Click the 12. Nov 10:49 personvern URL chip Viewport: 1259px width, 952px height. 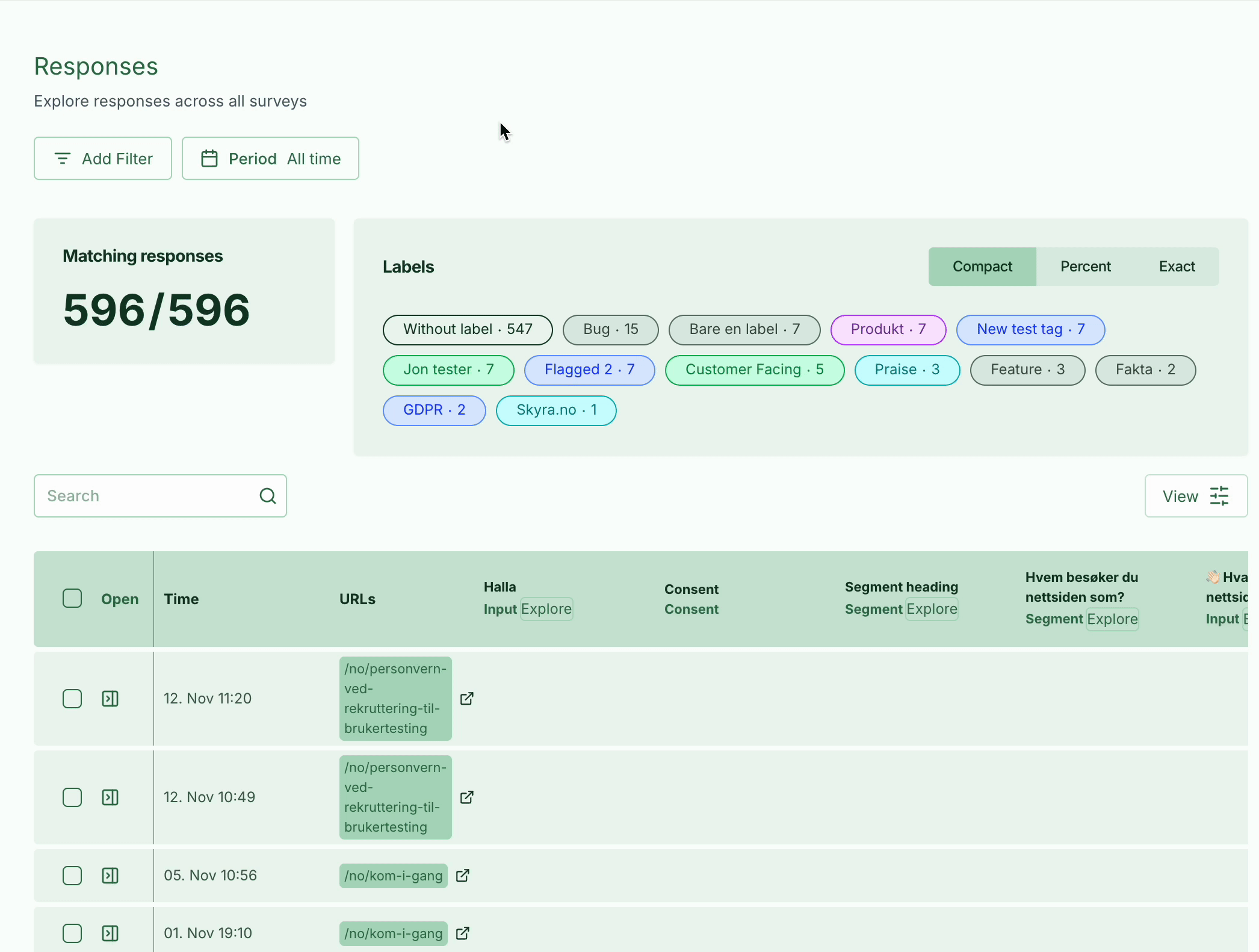click(x=395, y=797)
